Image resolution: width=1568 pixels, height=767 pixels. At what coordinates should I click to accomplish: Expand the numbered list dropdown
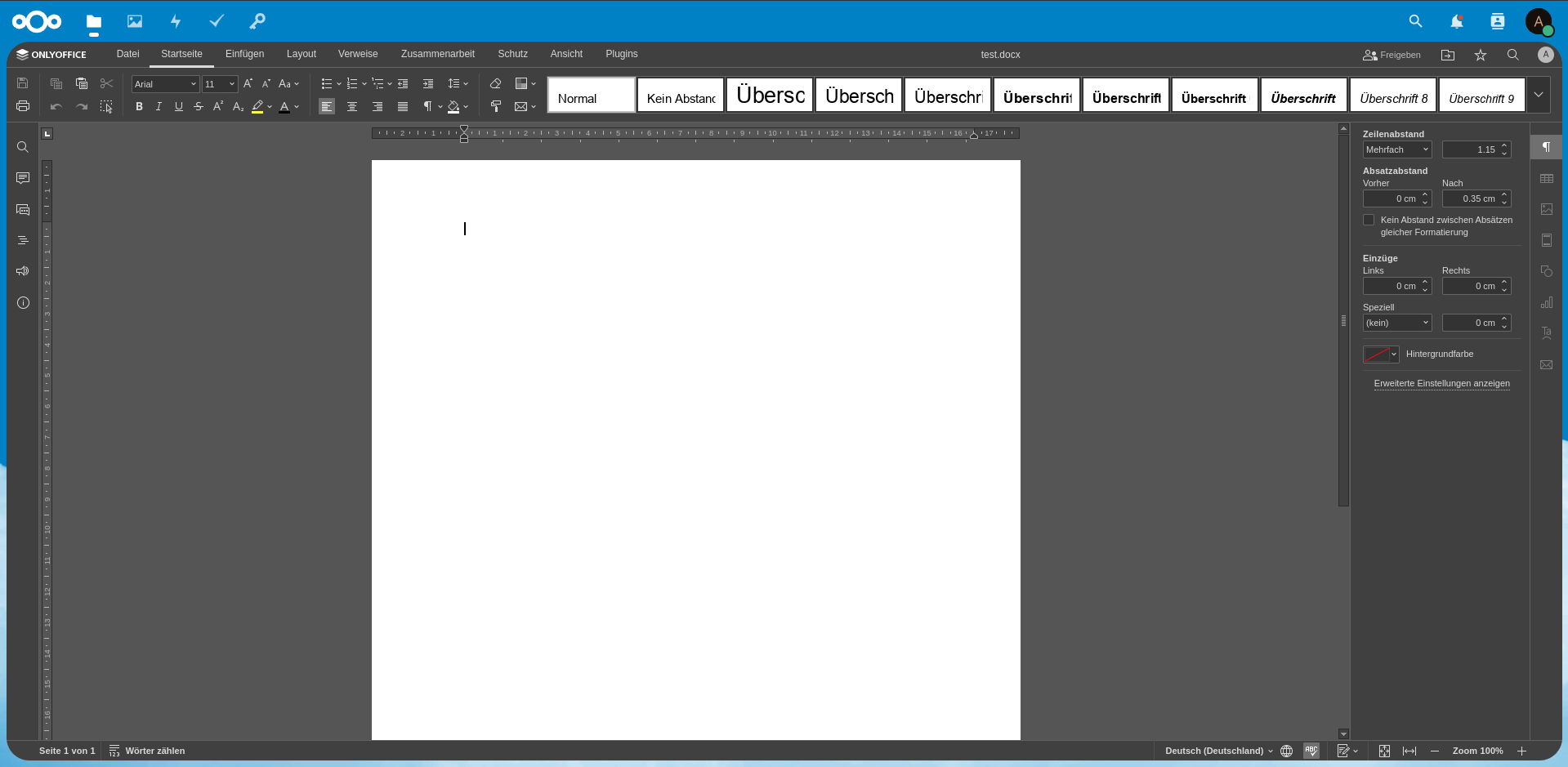[364, 83]
